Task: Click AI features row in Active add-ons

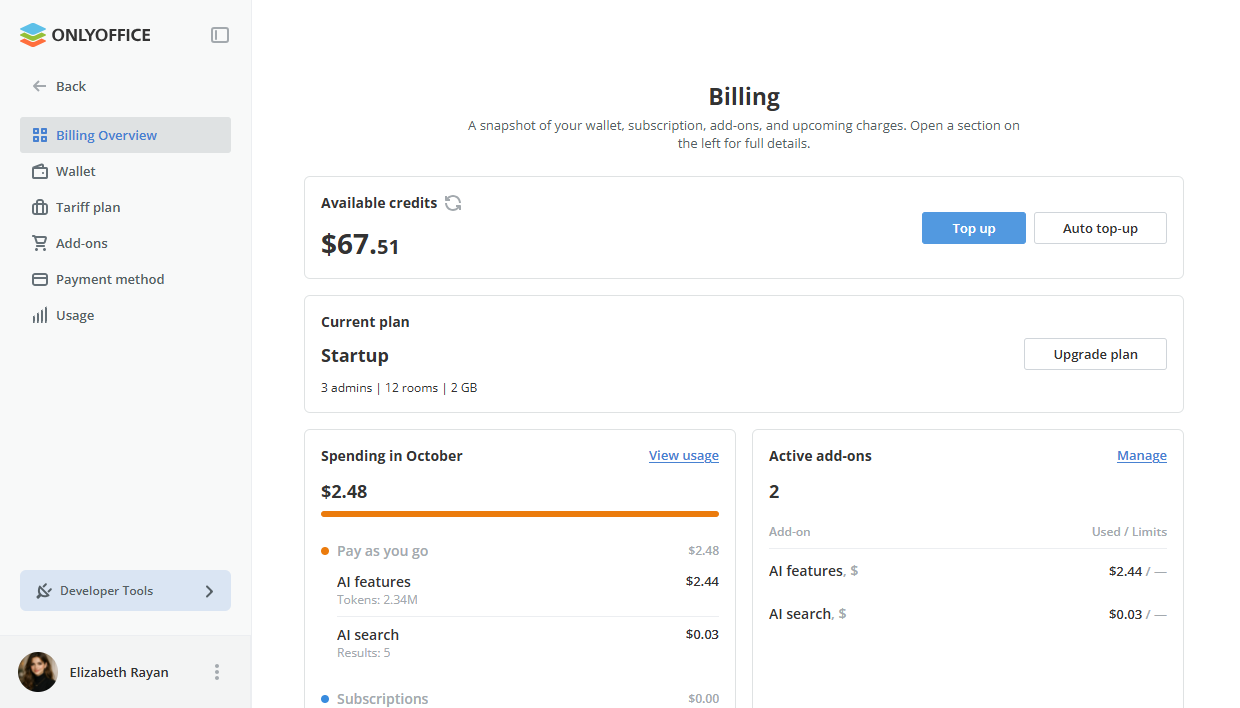Action: click(968, 571)
